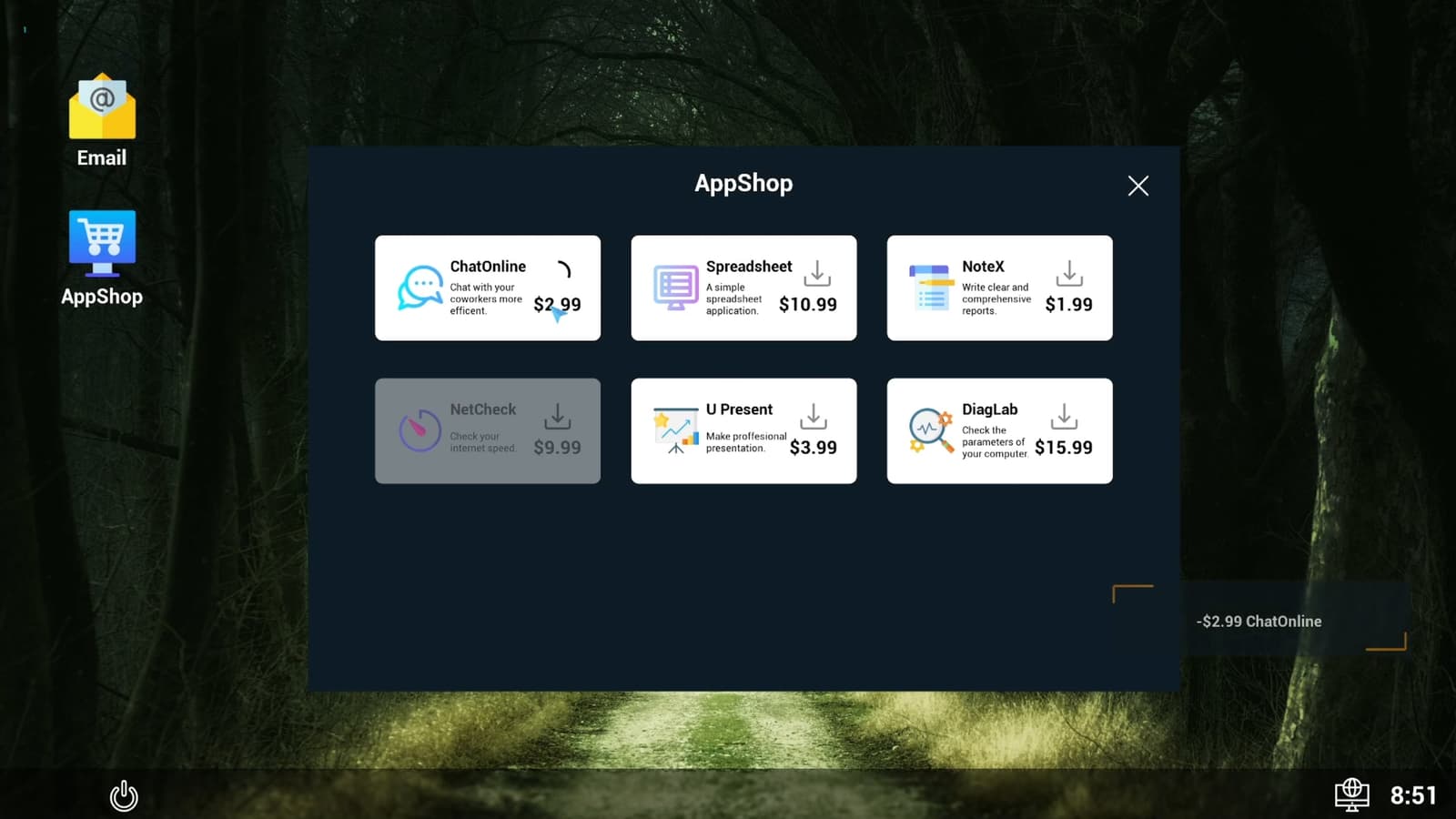The width and height of the screenshot is (1456, 819).
Task: Download the U Present app
Action: click(814, 416)
